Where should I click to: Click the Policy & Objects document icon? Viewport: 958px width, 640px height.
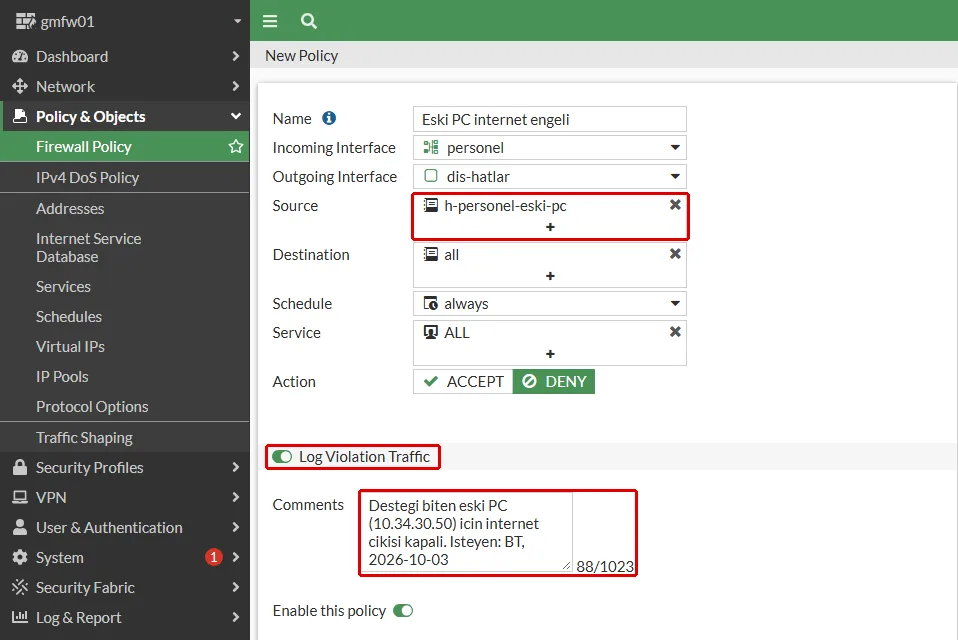20,116
